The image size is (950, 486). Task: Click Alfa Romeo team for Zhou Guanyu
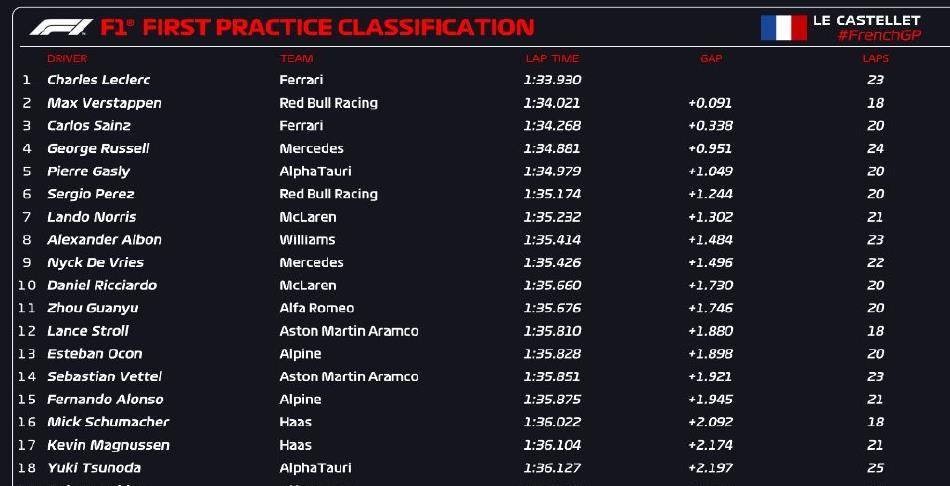tap(317, 308)
